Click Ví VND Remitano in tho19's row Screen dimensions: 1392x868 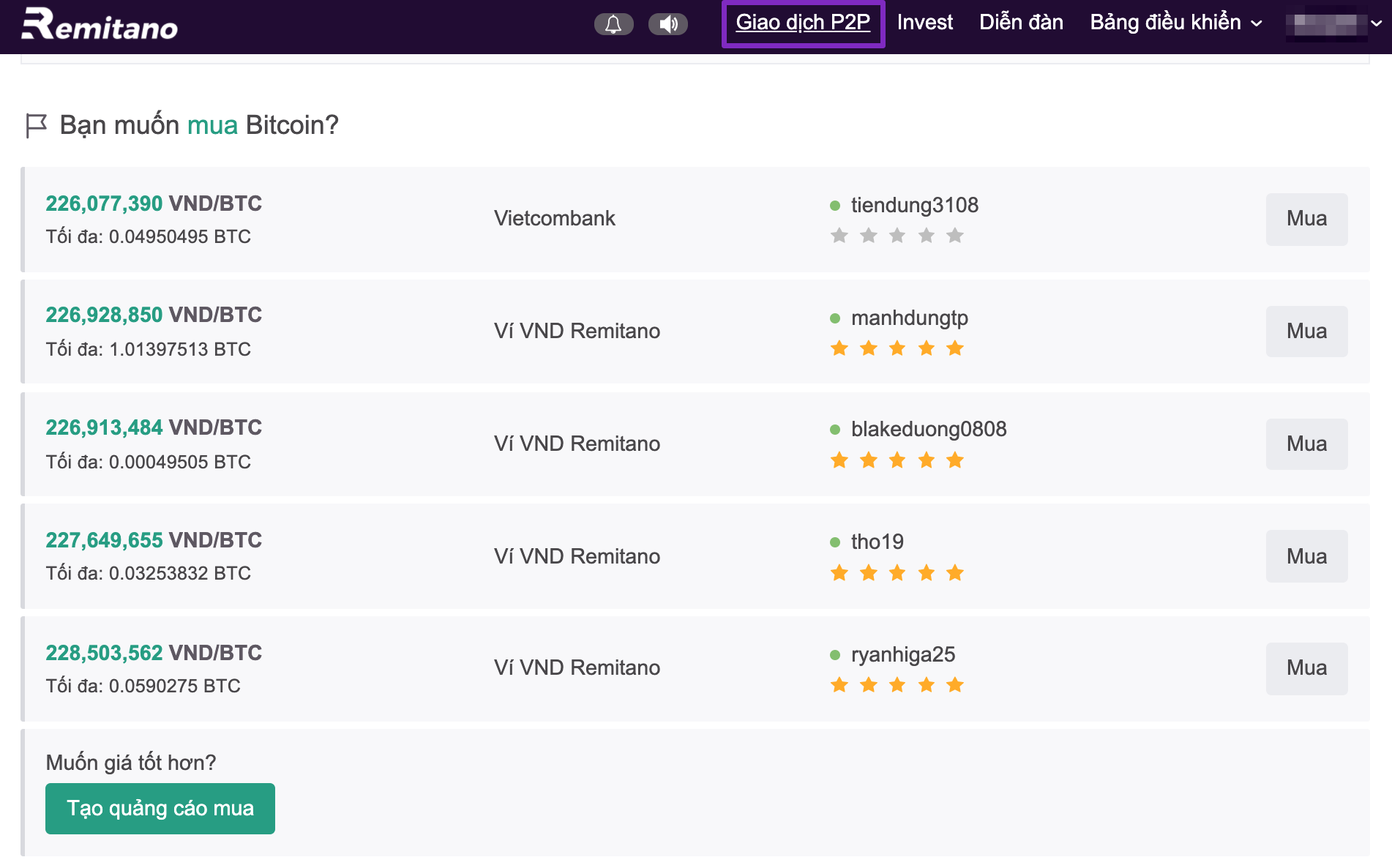(x=577, y=556)
